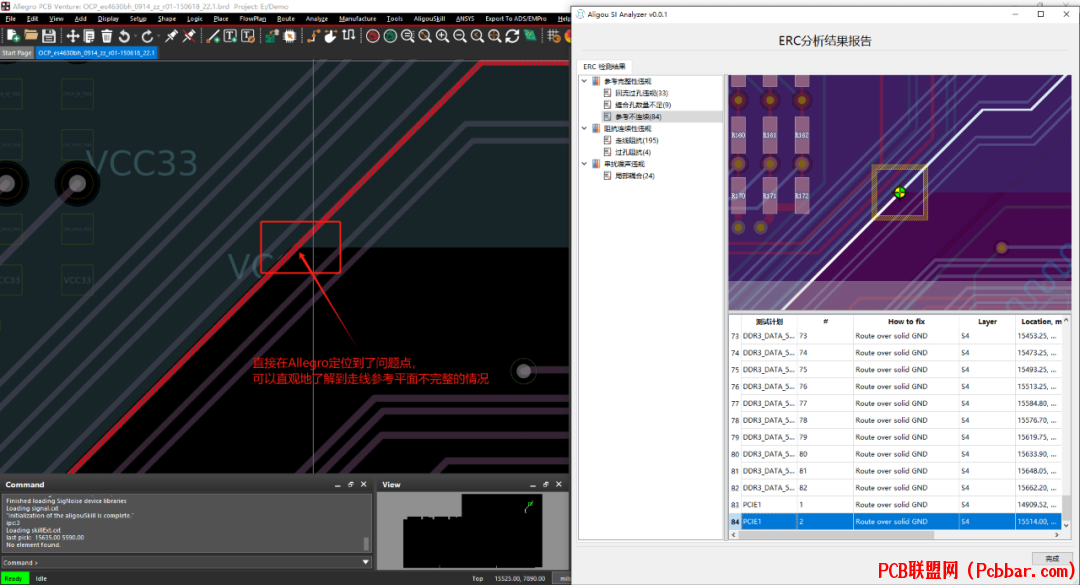Select the Add Connect routing icon
This screenshot has height=585, width=1080.
[313, 36]
